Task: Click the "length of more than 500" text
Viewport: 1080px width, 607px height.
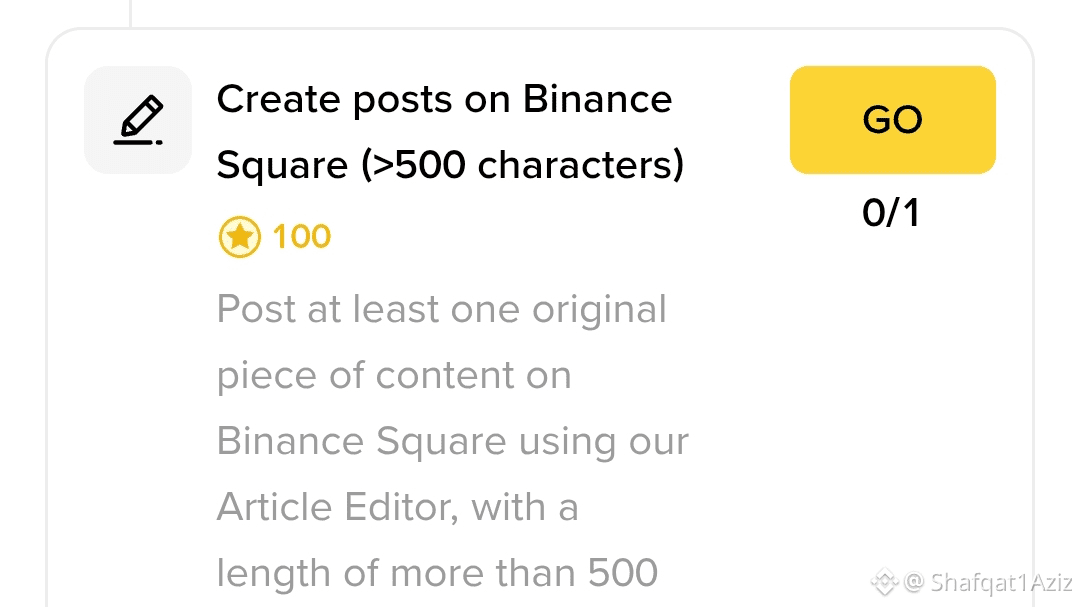Action: (x=437, y=573)
